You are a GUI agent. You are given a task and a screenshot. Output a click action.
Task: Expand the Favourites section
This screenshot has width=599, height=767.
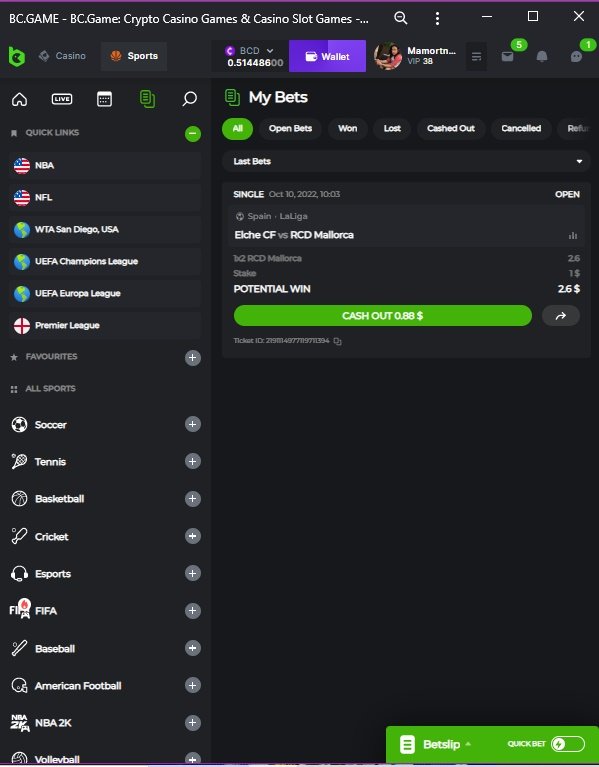[193, 358]
